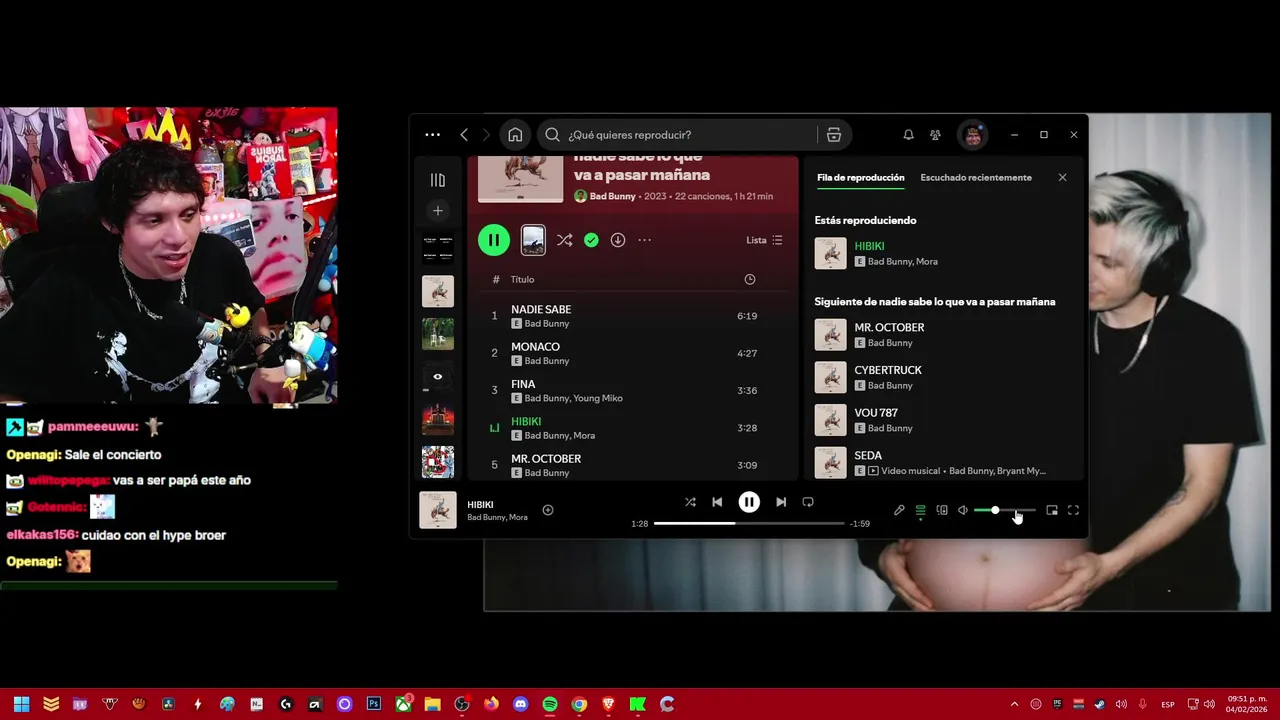This screenshot has height=720, width=1280.
Task: Open the Browse icon in search bar
Action: [834, 135]
